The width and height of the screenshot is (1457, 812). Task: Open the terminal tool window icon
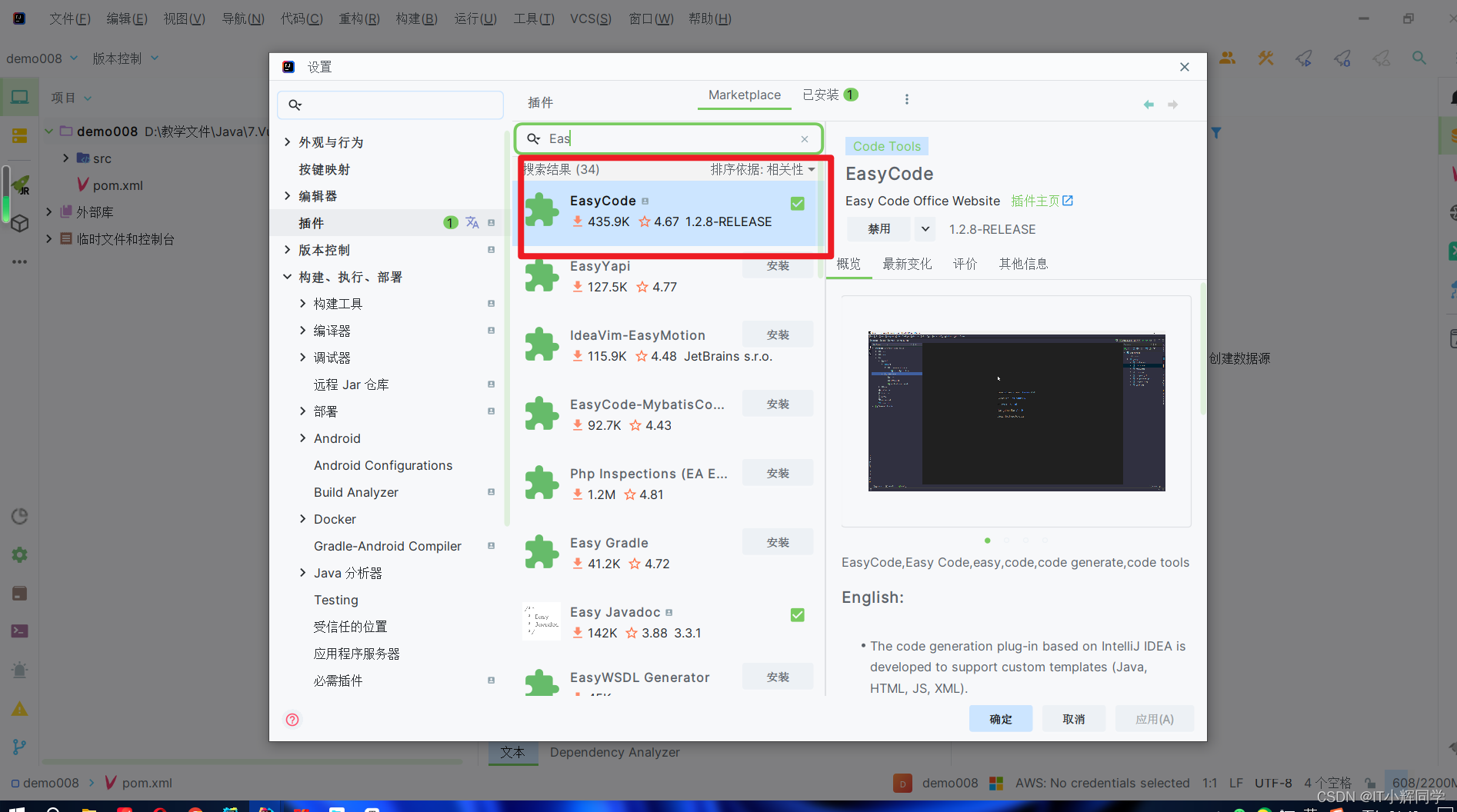pos(19,631)
